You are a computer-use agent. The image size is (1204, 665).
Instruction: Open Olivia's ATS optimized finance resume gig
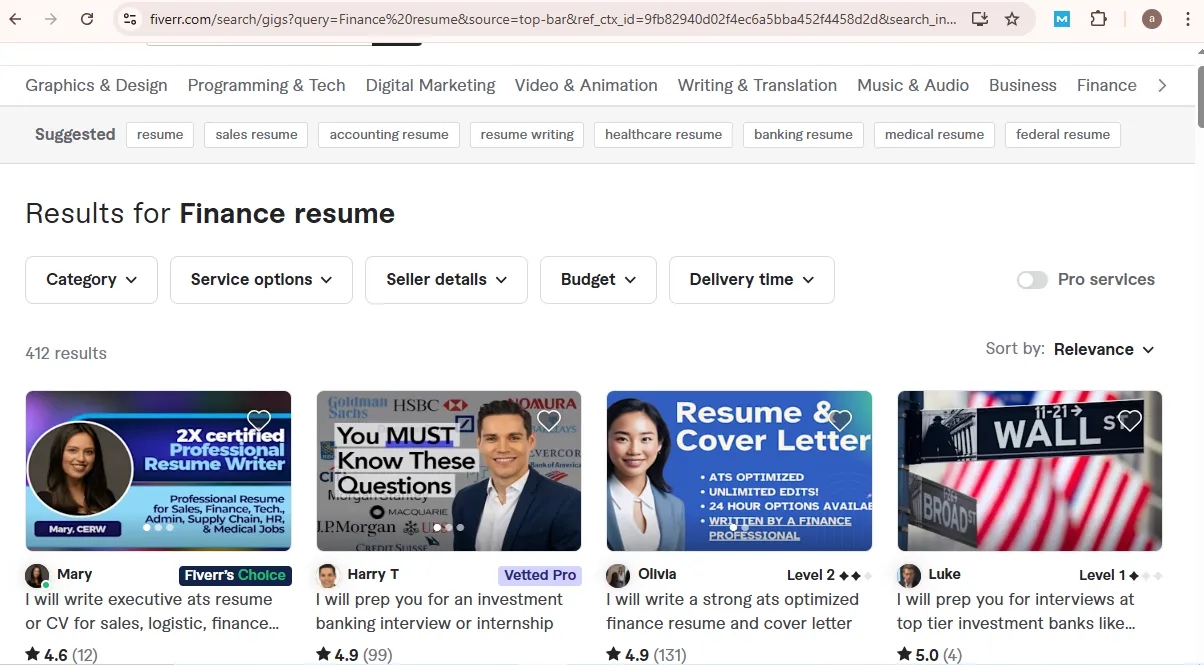click(x=732, y=611)
